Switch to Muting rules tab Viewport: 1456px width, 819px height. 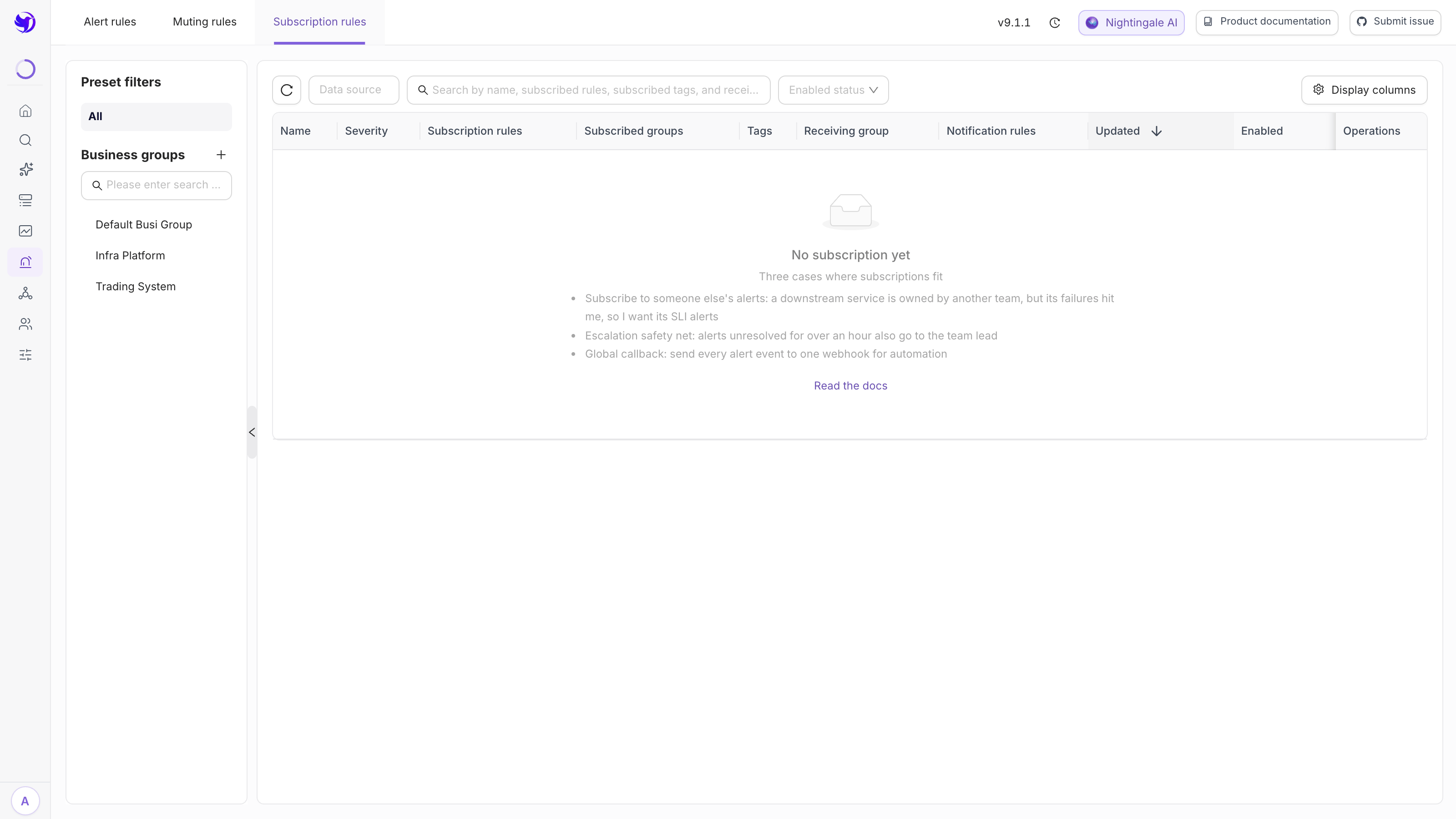pyautogui.click(x=205, y=22)
